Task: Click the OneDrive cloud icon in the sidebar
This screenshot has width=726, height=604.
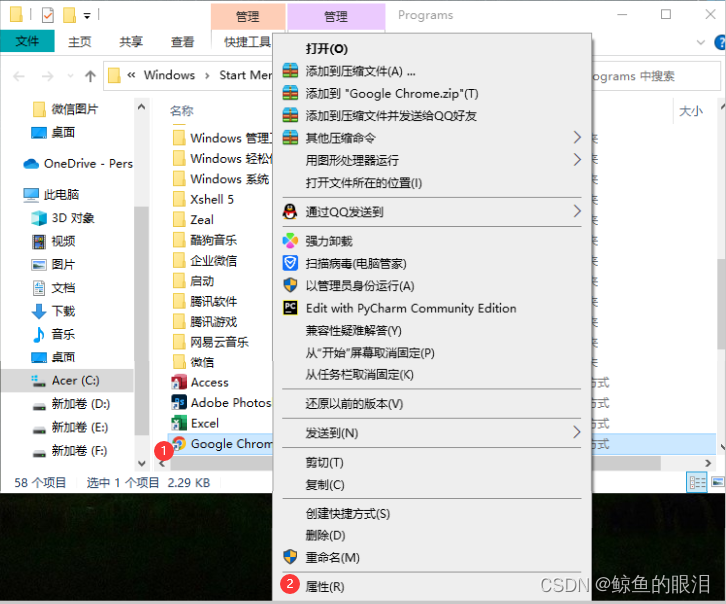Action: [31, 164]
